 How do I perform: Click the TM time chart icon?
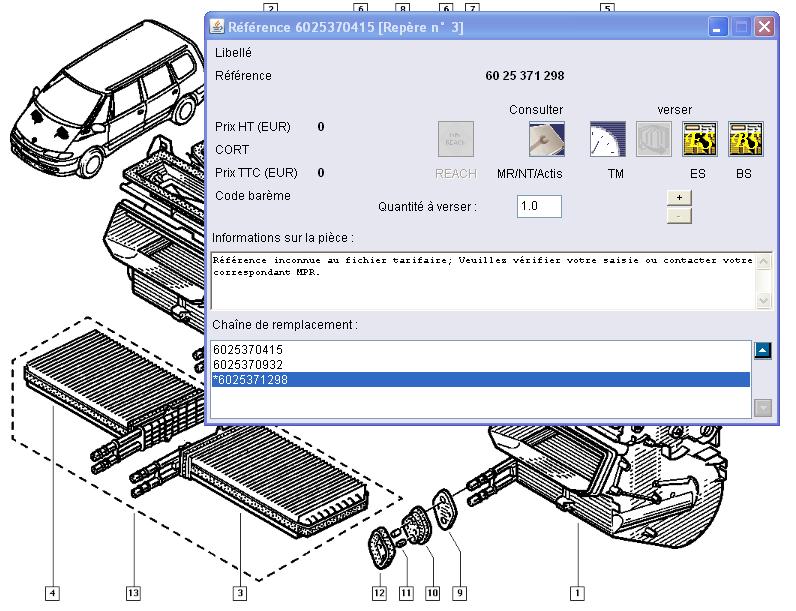point(607,139)
